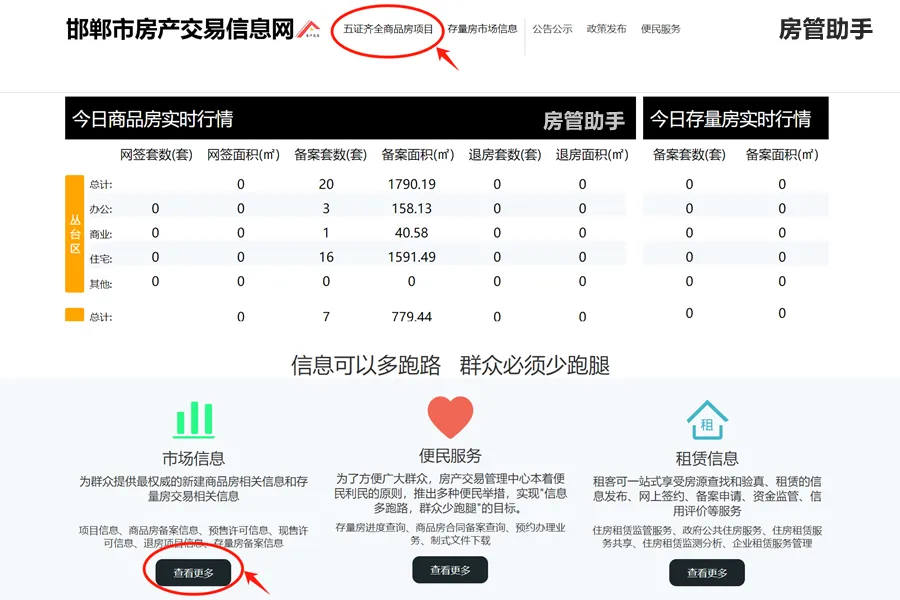Click 查看更多 under 便民服务
The image size is (900, 600).
click(x=452, y=570)
